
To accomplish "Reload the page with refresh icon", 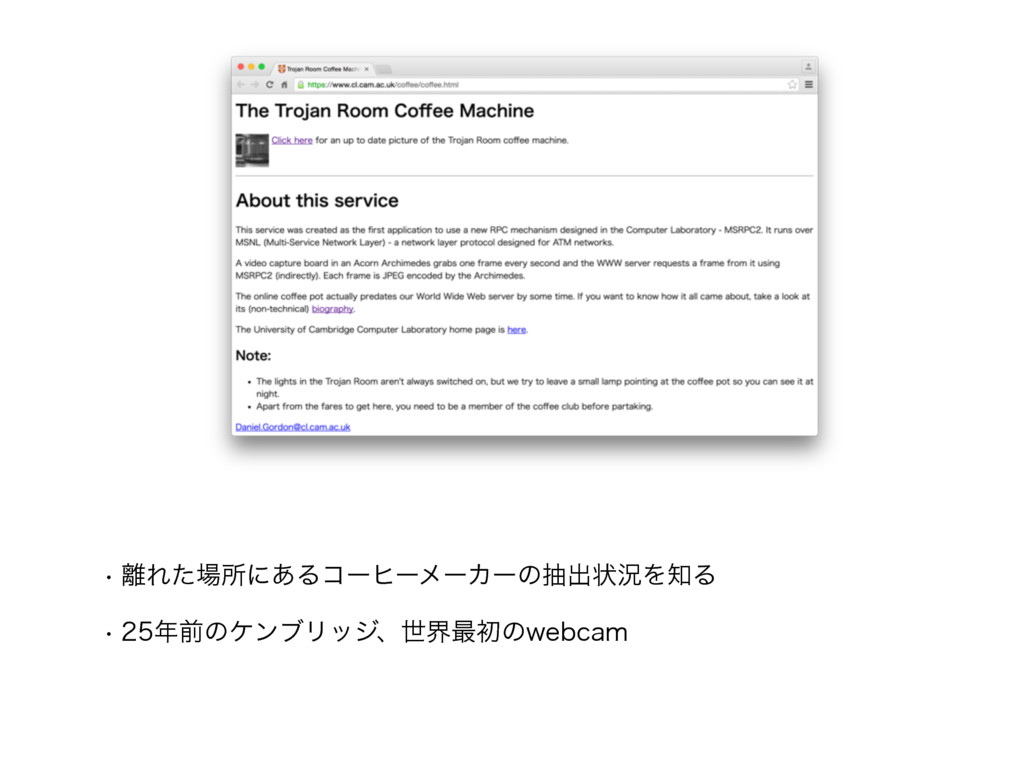I will [270, 84].
